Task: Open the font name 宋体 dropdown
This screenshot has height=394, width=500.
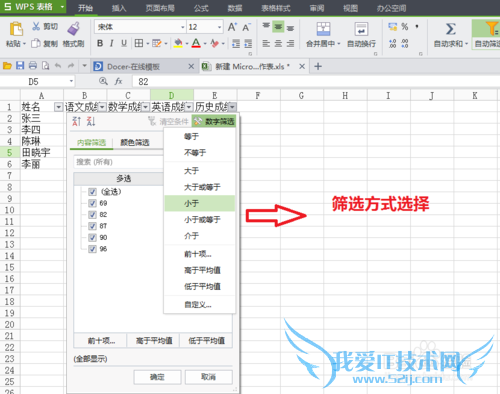Action: (183, 27)
